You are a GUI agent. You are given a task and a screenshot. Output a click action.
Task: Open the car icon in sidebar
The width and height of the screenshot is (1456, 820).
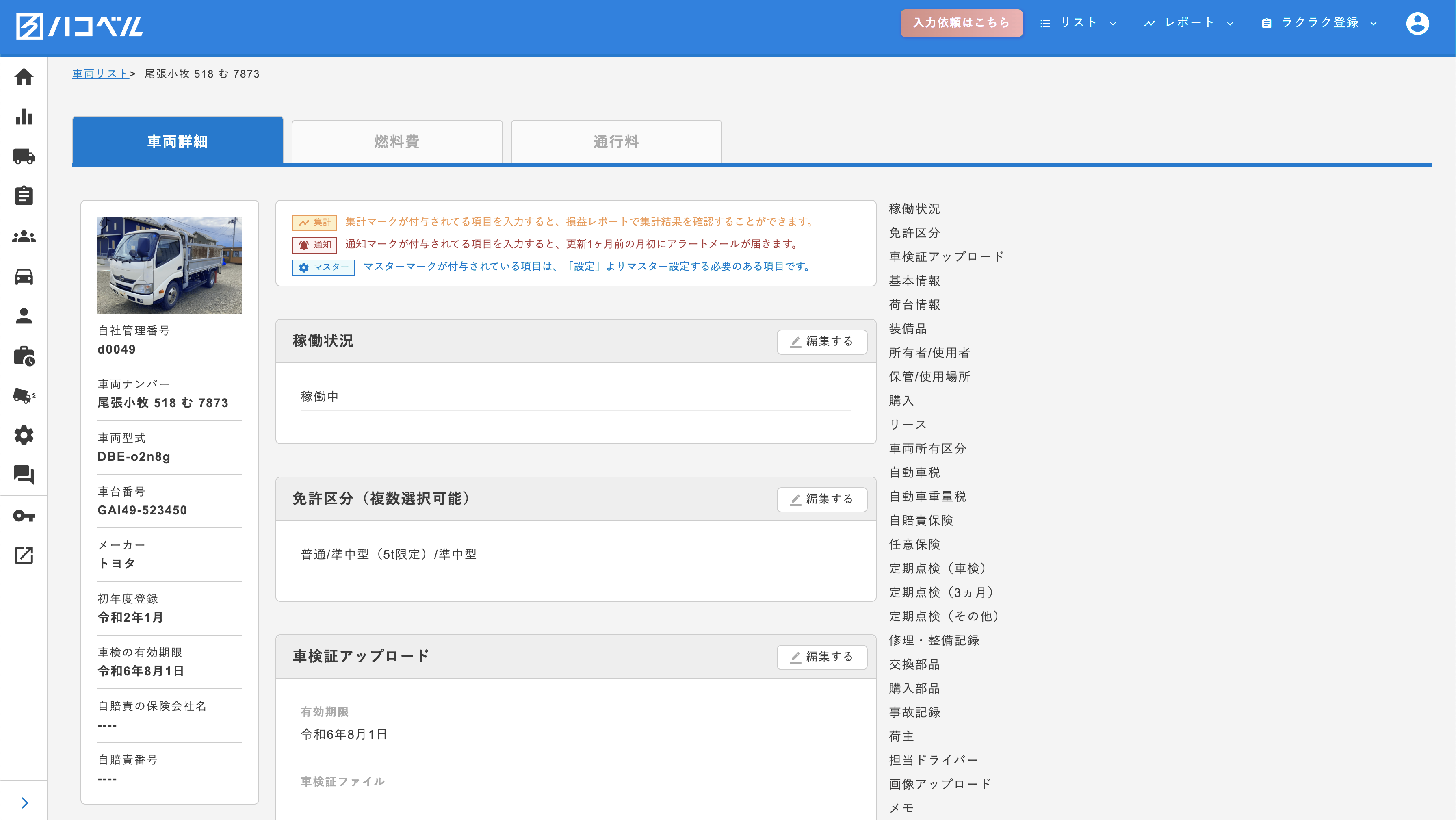coord(24,277)
